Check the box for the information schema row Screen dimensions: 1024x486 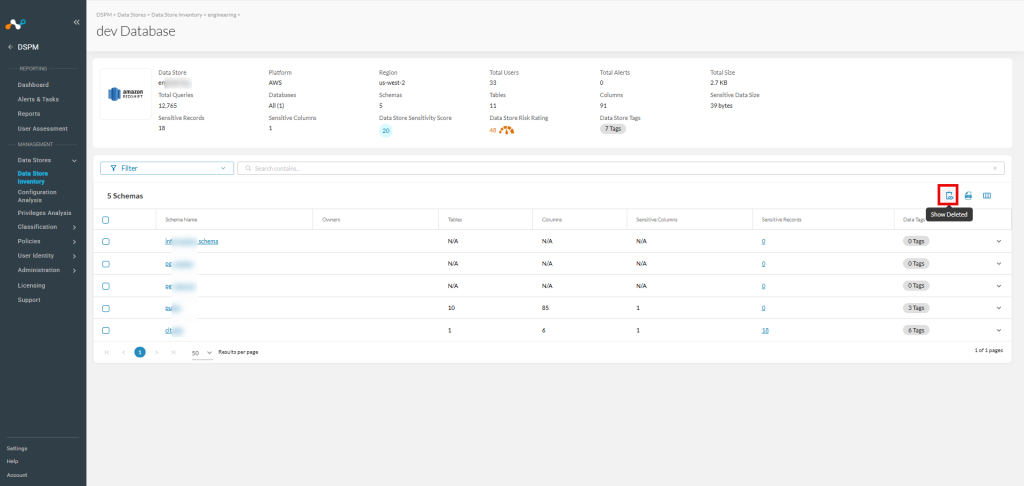click(106, 242)
